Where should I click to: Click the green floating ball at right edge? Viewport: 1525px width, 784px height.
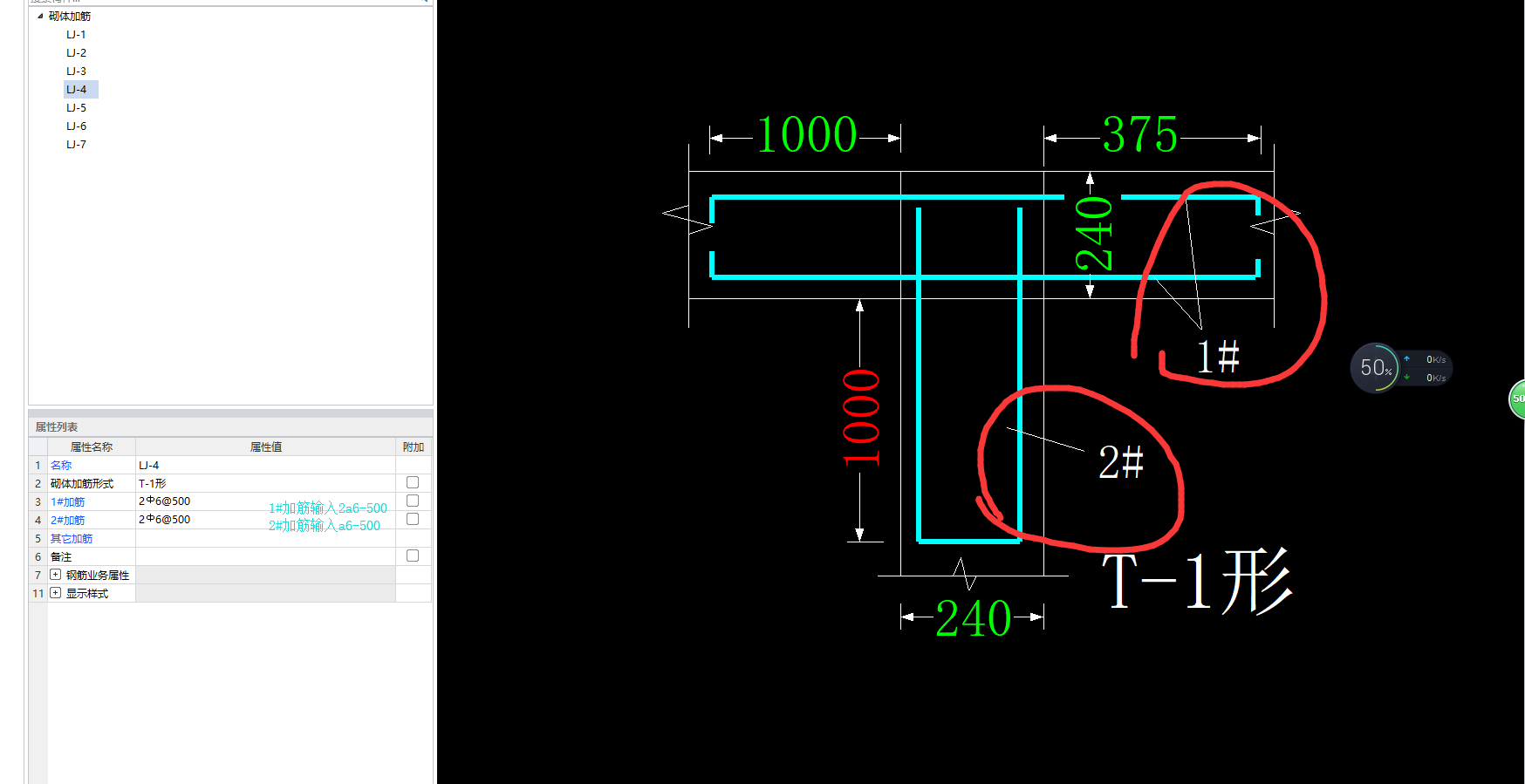(x=1518, y=399)
